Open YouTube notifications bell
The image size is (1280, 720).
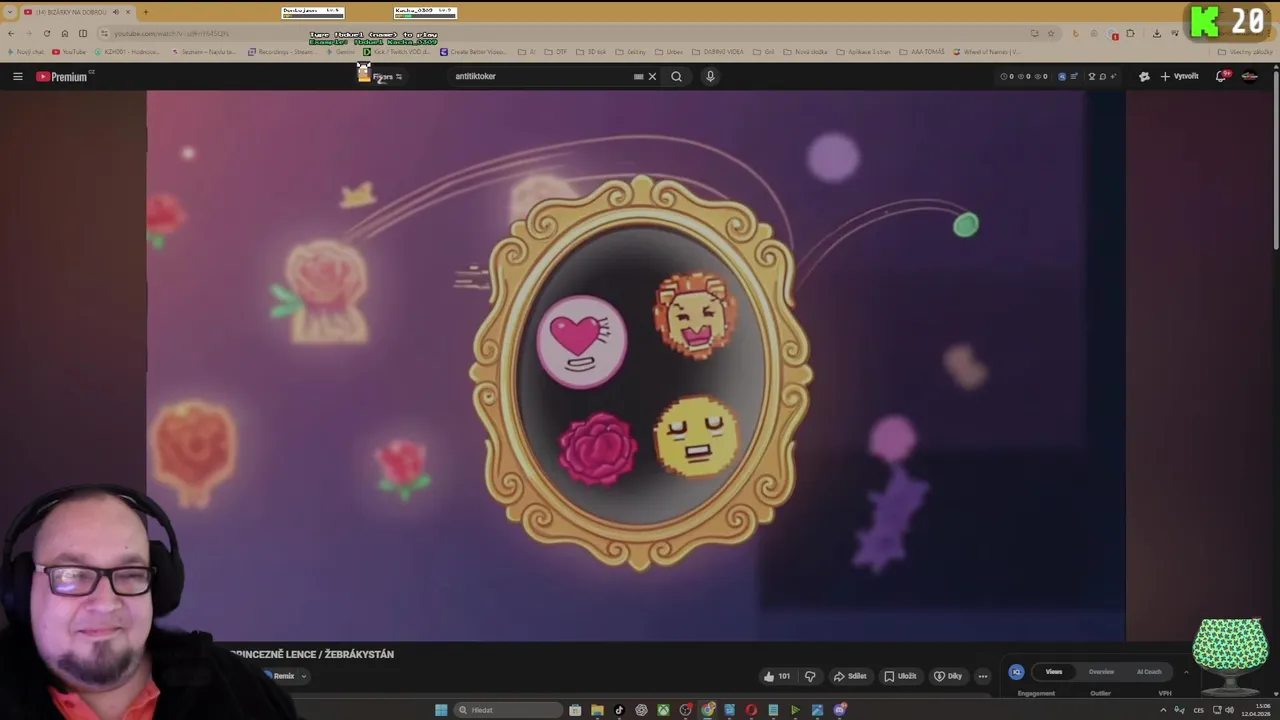(1222, 76)
